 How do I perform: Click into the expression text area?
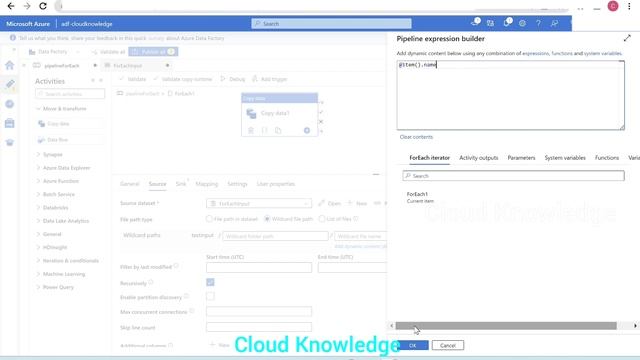click(510, 95)
